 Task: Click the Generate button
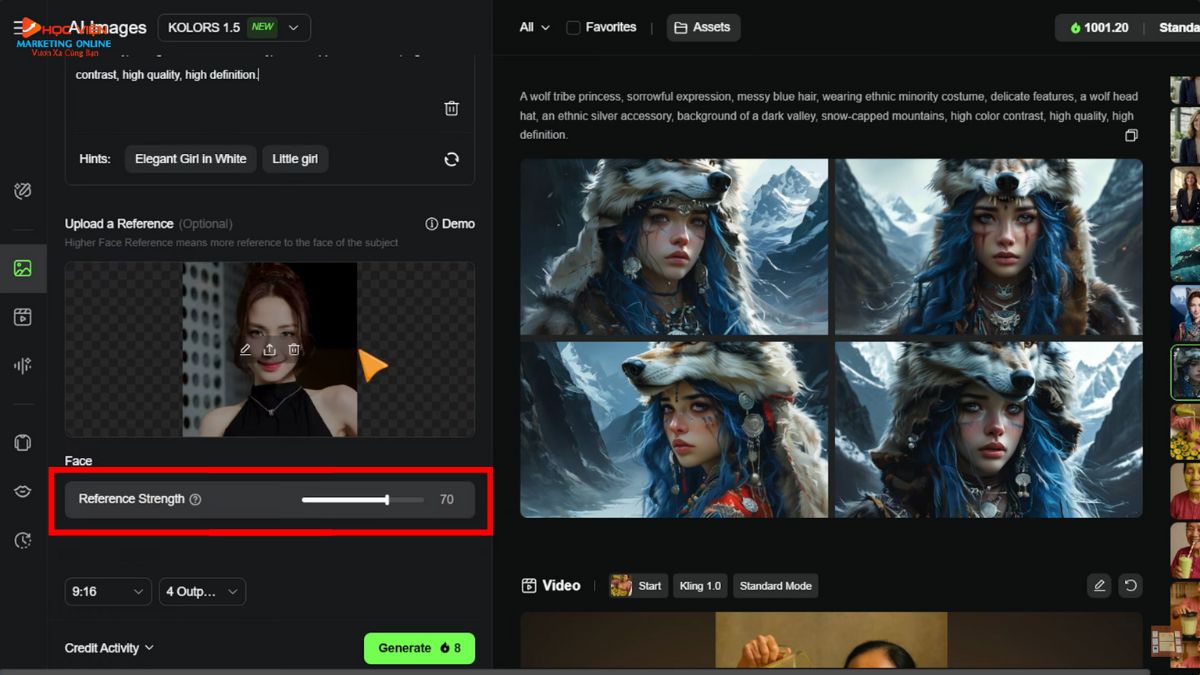tap(419, 648)
